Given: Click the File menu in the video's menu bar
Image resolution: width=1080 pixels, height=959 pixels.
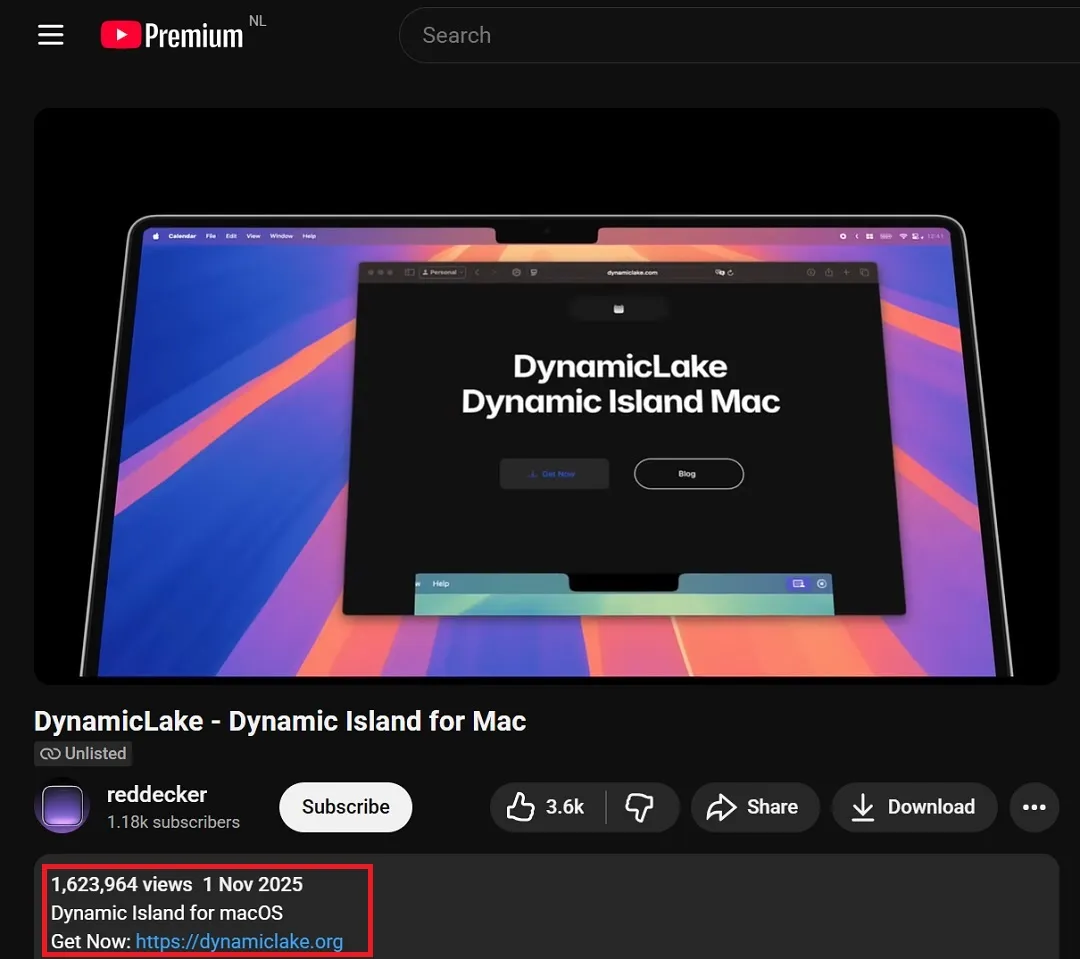Looking at the screenshot, I should pyautogui.click(x=211, y=236).
